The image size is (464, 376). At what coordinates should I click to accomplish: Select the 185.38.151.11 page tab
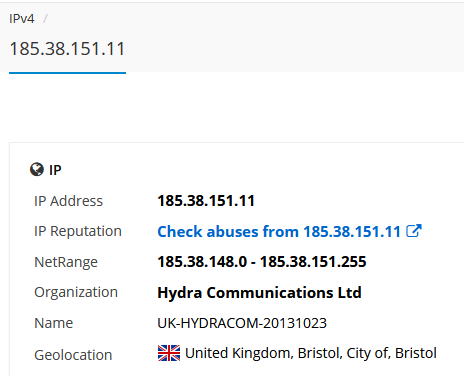click(x=67, y=49)
